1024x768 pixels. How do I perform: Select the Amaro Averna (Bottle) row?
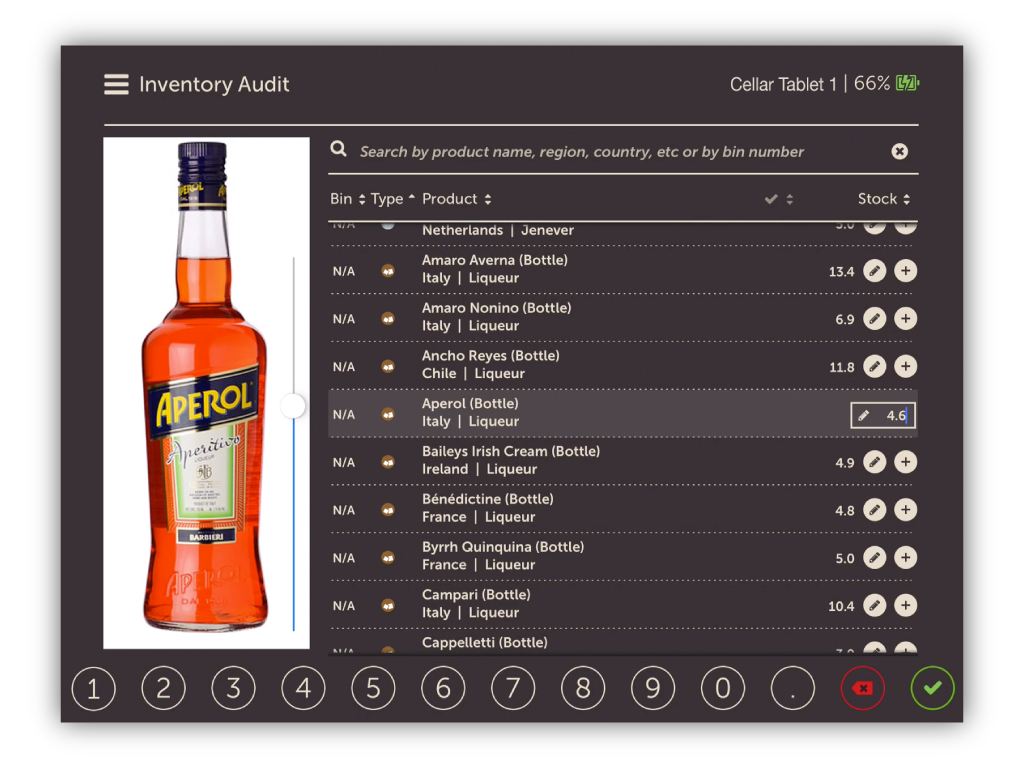[623, 270]
